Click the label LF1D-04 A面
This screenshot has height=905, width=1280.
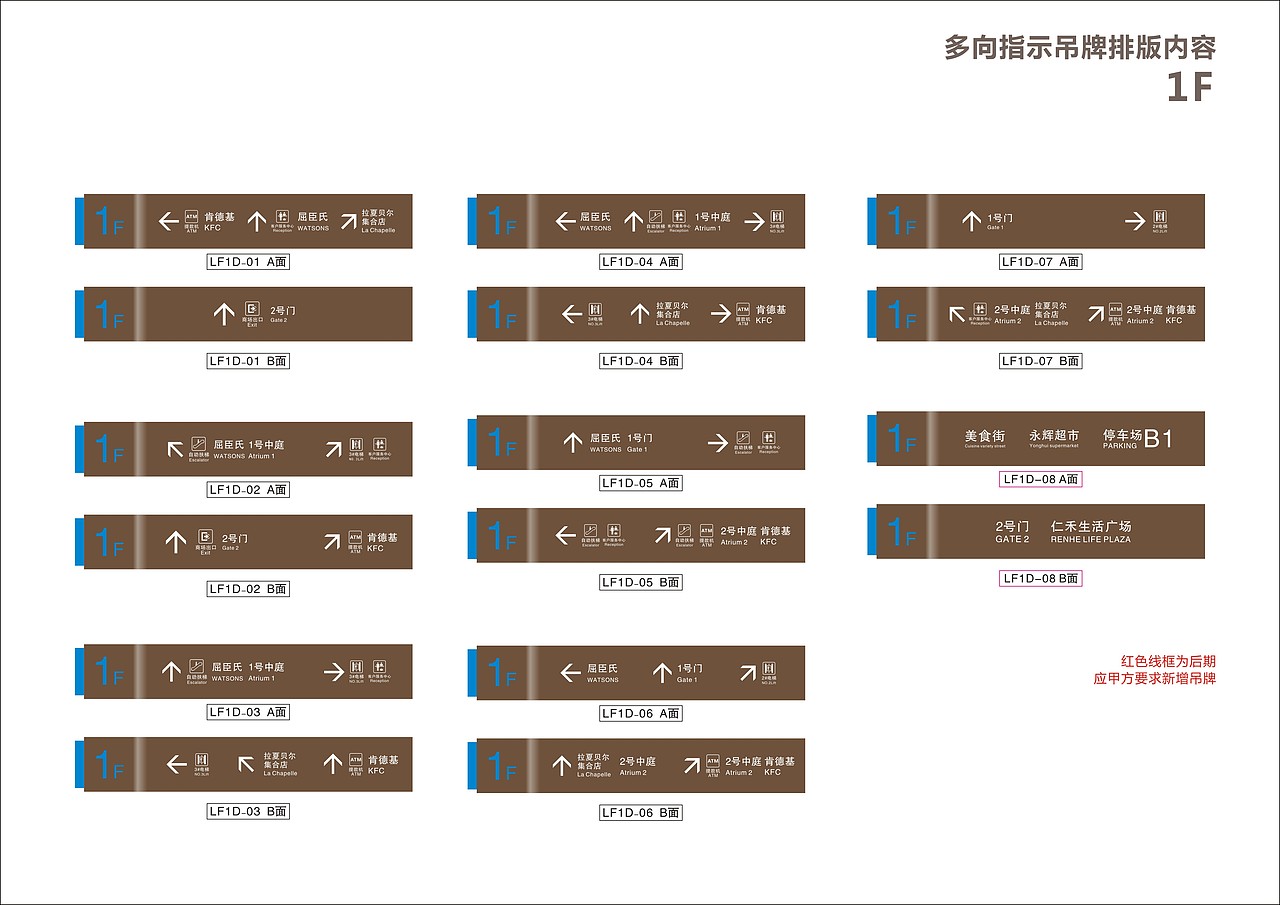641,262
